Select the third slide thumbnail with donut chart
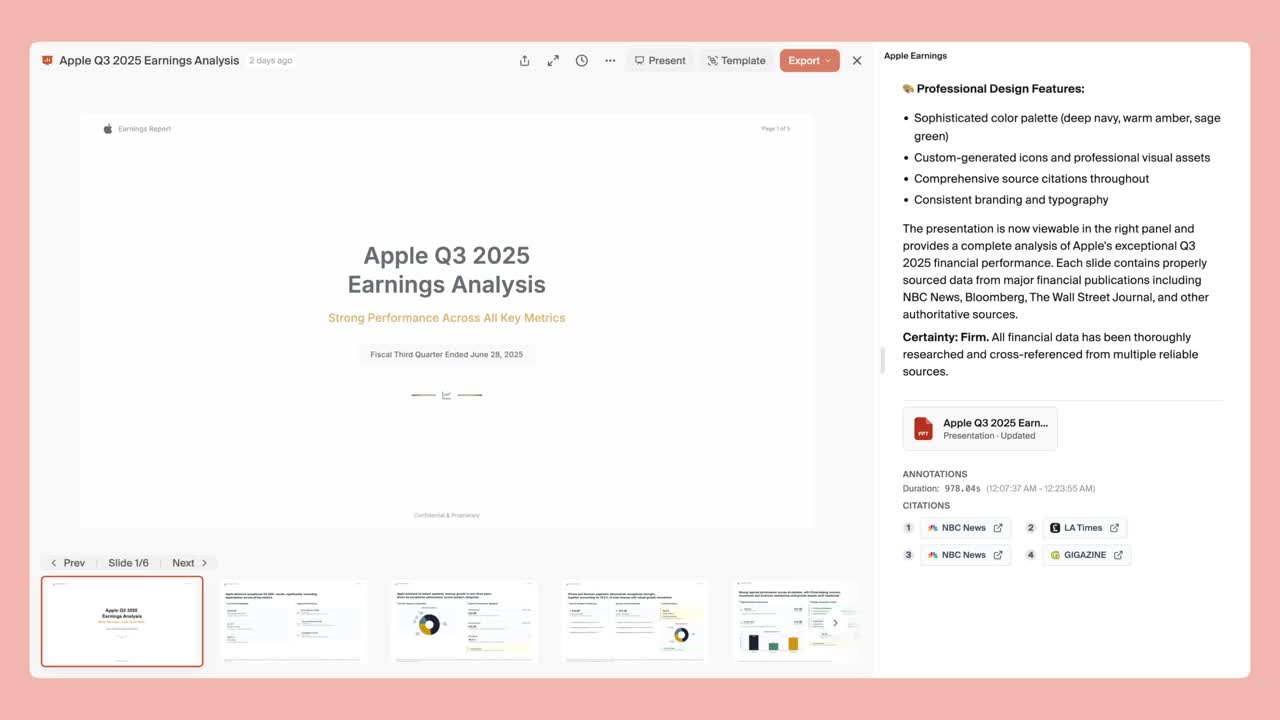Image resolution: width=1280 pixels, height=720 pixels. [x=464, y=621]
